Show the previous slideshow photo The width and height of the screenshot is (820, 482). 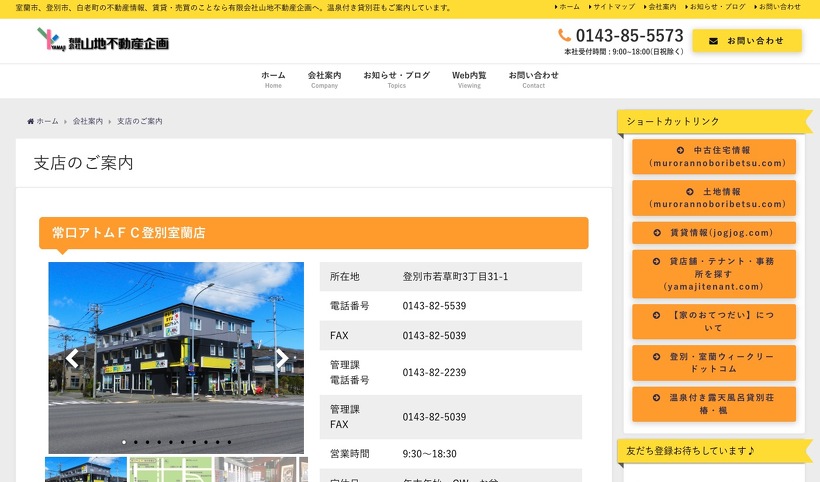click(x=72, y=358)
